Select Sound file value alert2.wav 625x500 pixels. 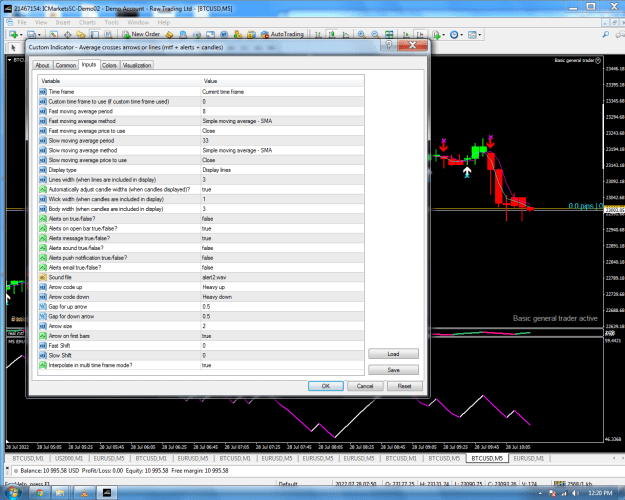[282, 277]
